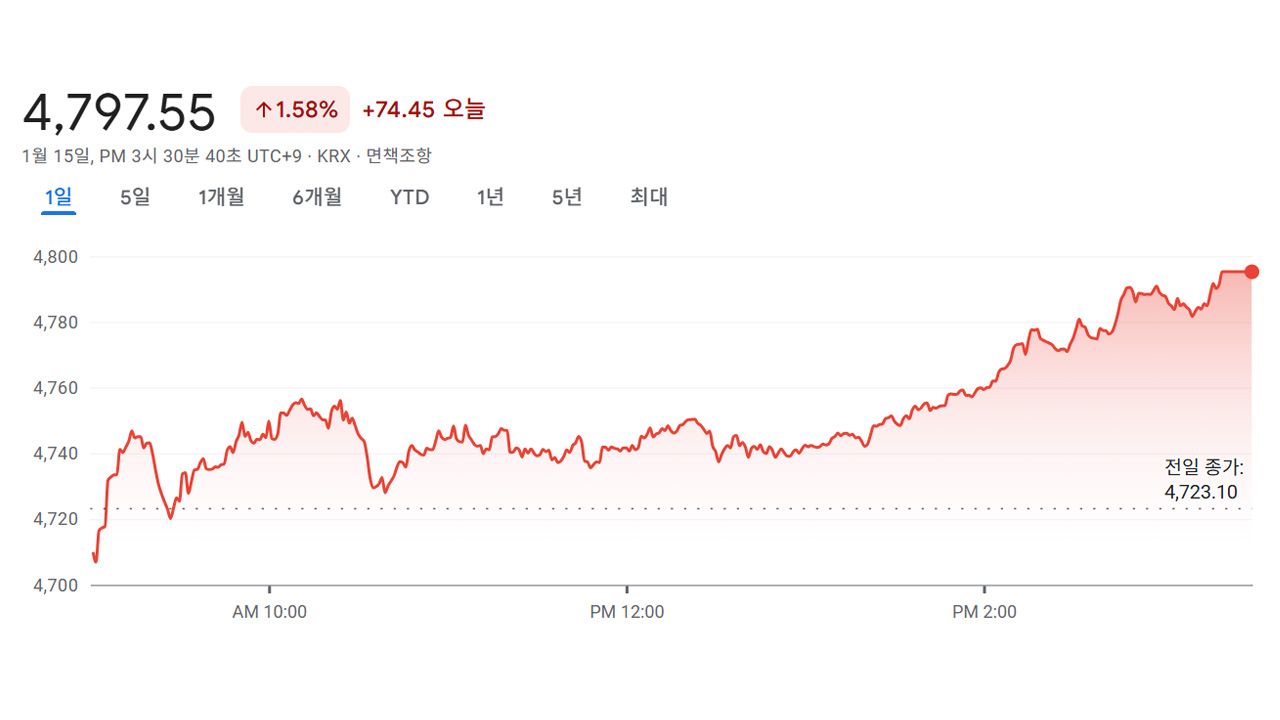This screenshot has width=1280, height=720.
Task: Click the 전일 종가 4,723.10 label
Action: click(x=1204, y=479)
